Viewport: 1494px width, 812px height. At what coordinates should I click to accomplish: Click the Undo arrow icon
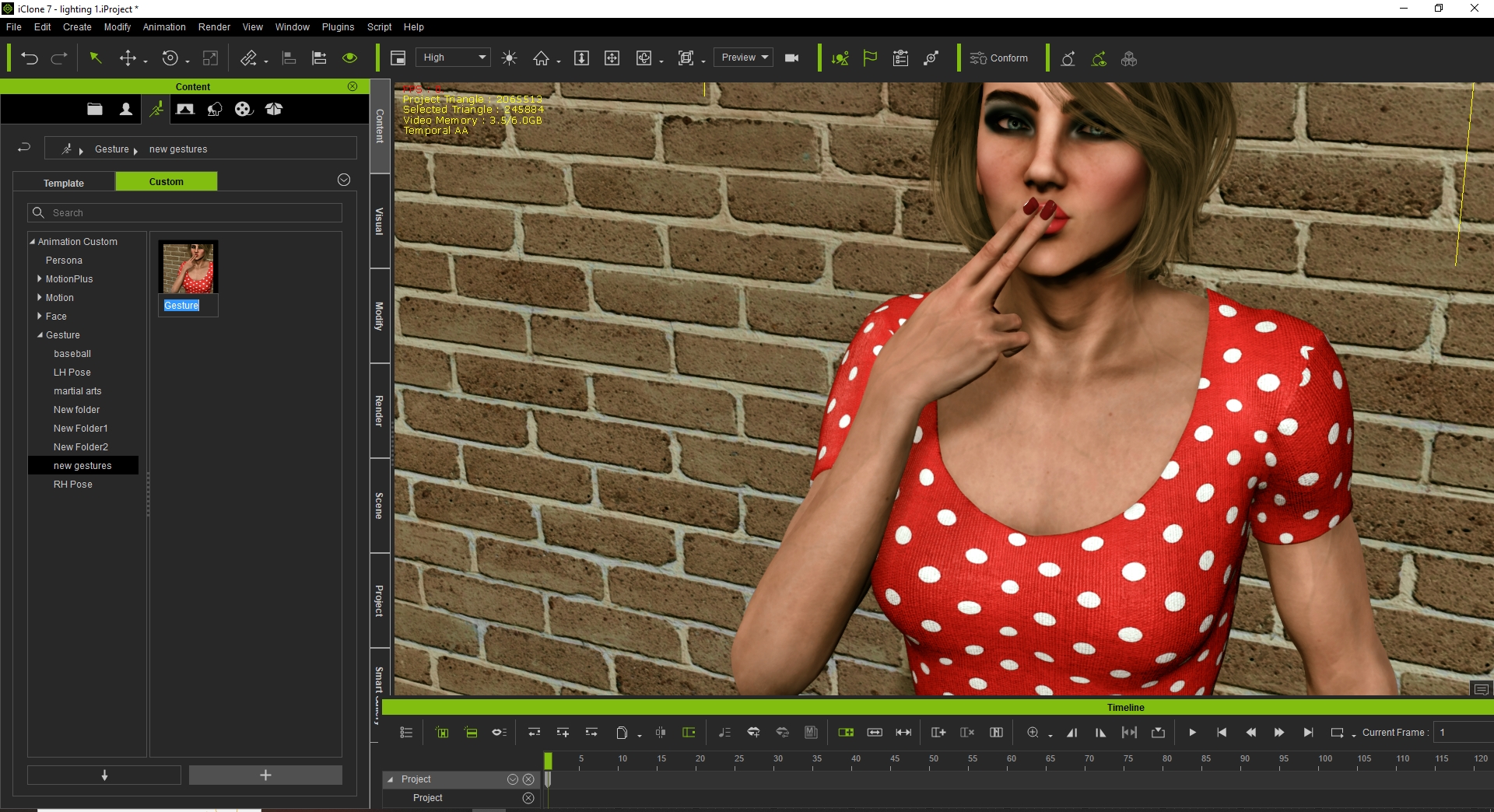click(x=30, y=58)
